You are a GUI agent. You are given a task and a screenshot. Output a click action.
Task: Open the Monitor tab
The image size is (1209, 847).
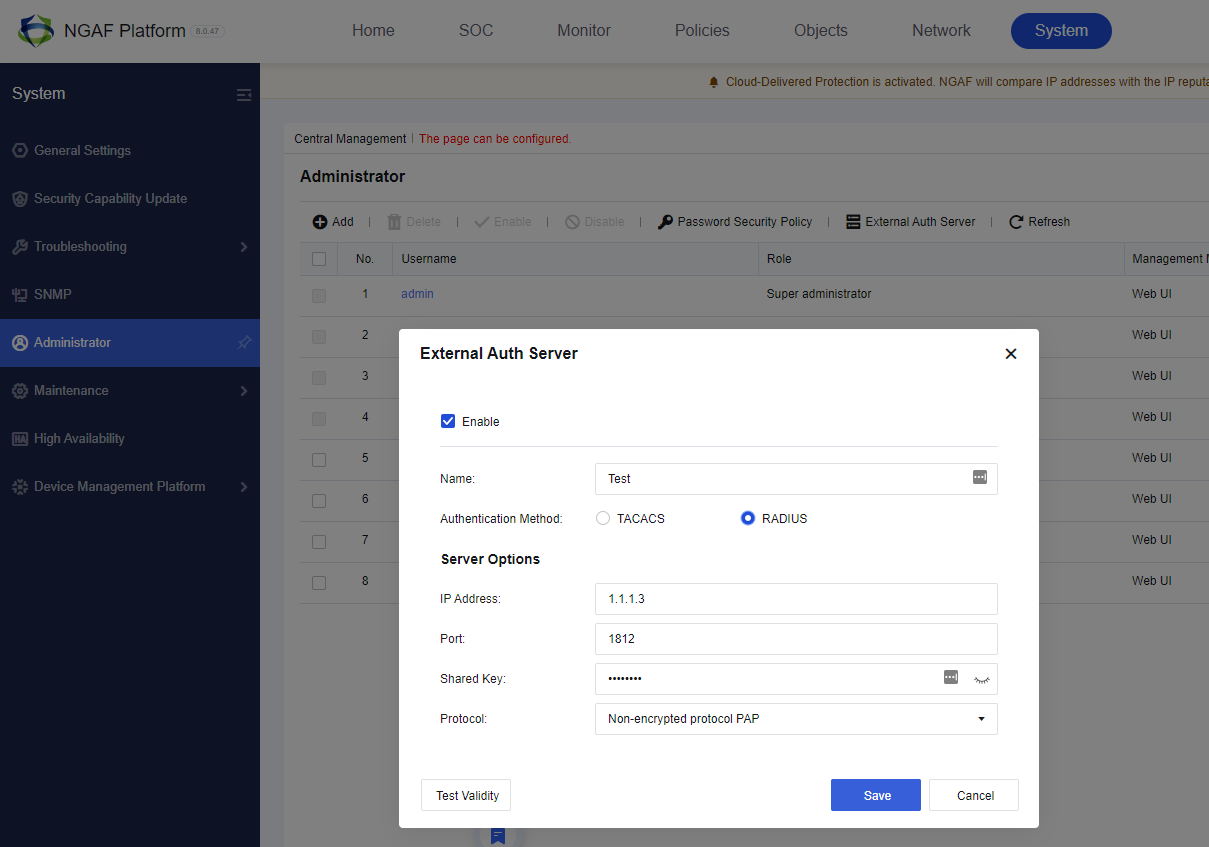(x=584, y=31)
